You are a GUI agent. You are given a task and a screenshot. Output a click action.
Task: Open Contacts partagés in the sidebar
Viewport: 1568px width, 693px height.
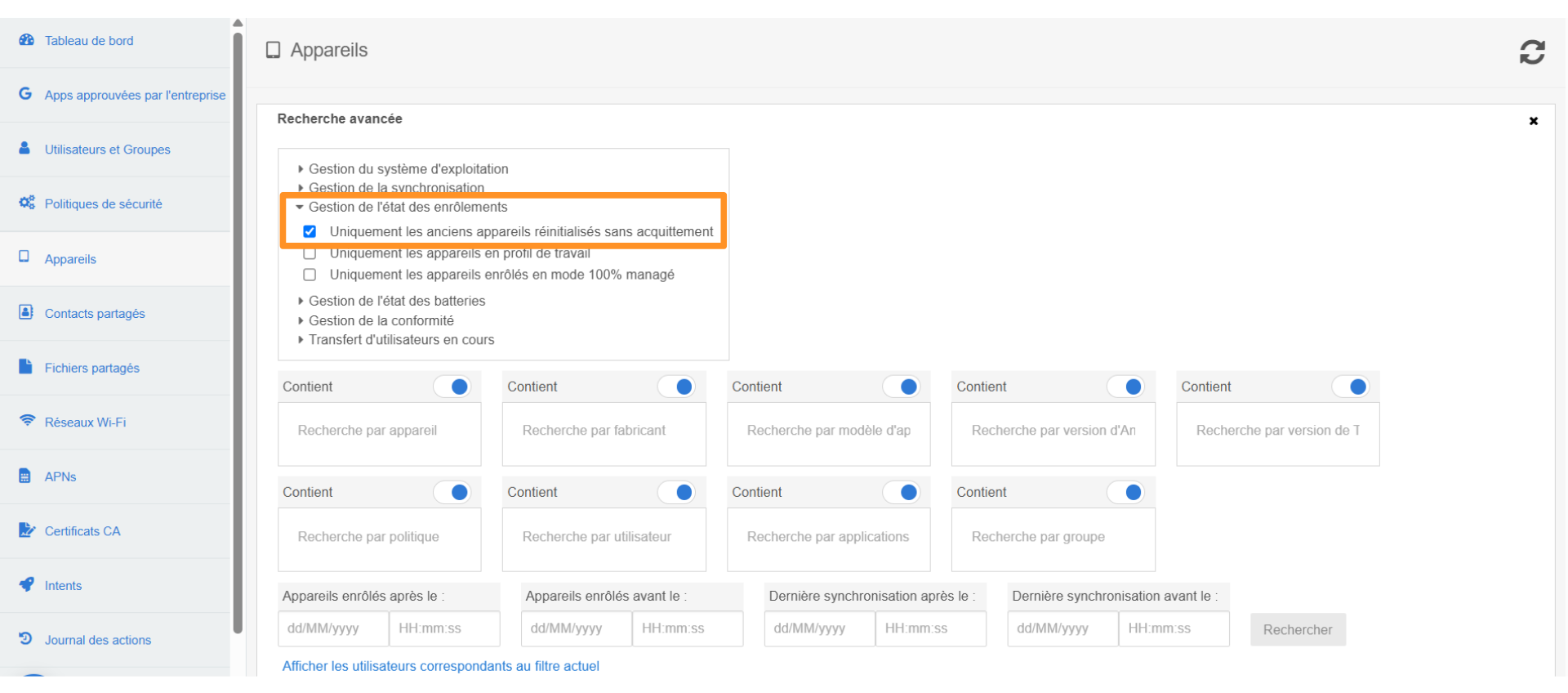[x=94, y=314]
